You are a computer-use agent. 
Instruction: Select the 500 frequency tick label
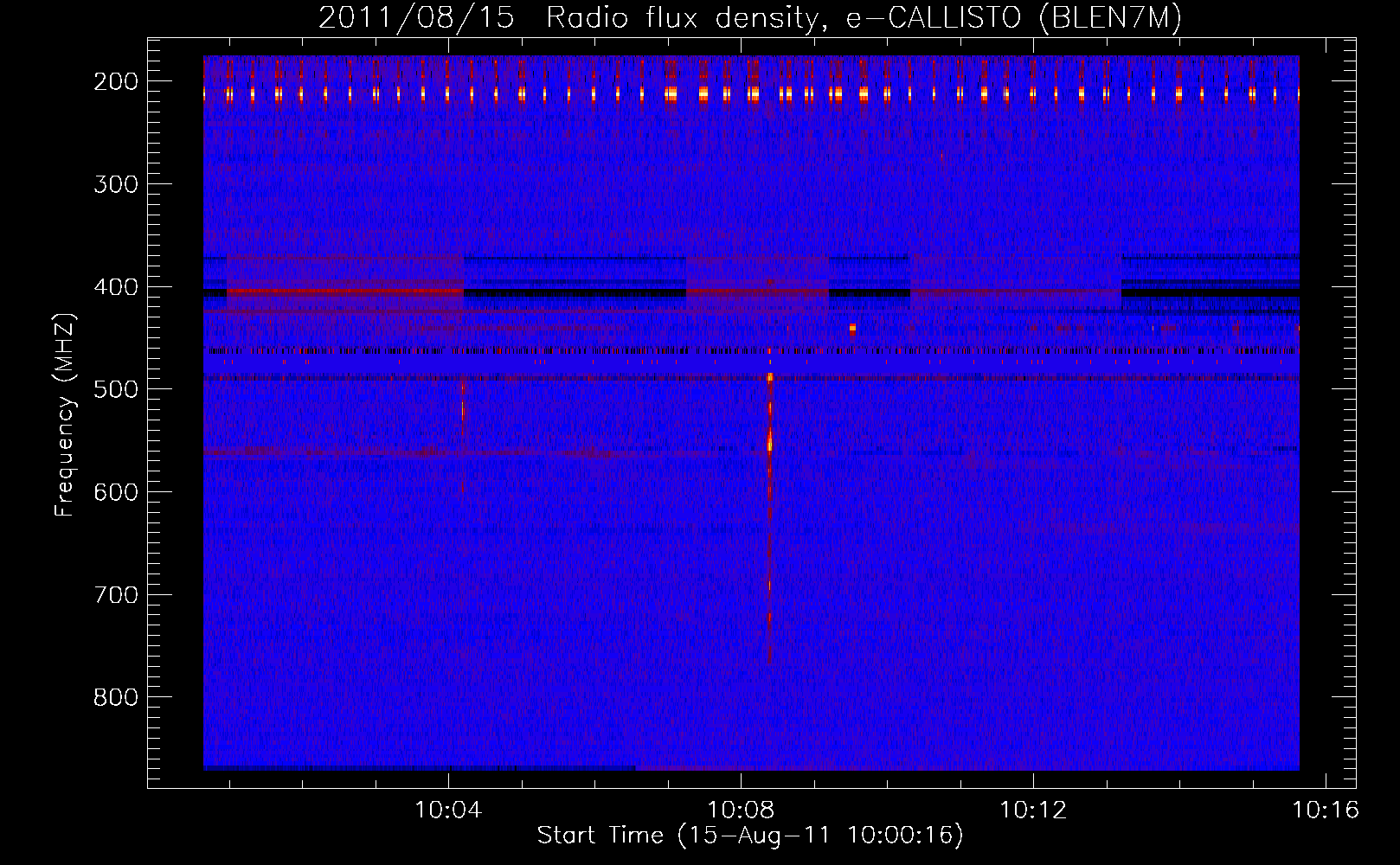(x=116, y=389)
